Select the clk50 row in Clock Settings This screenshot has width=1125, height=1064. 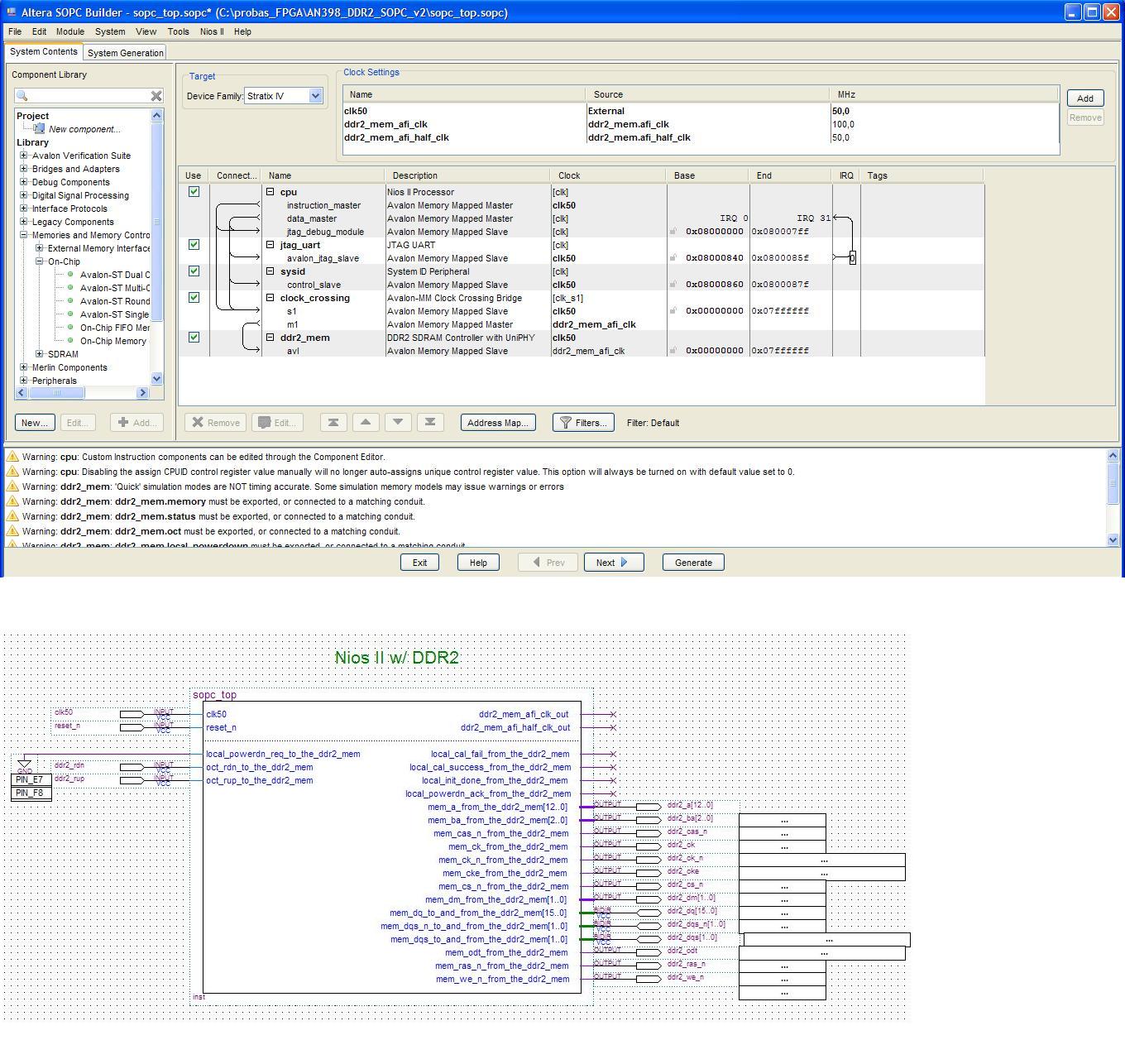701,111
